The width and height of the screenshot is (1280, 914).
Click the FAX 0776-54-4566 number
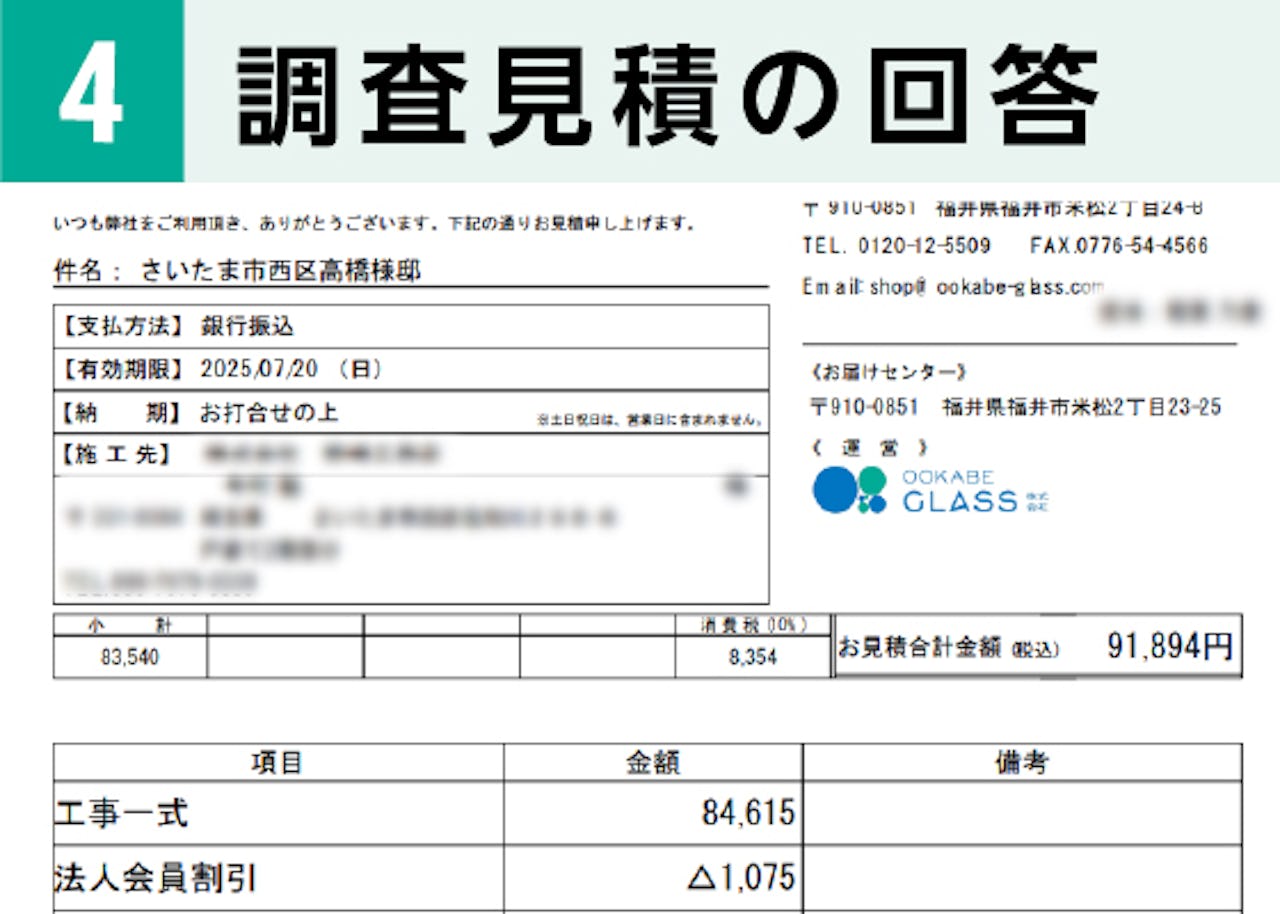coord(1118,245)
